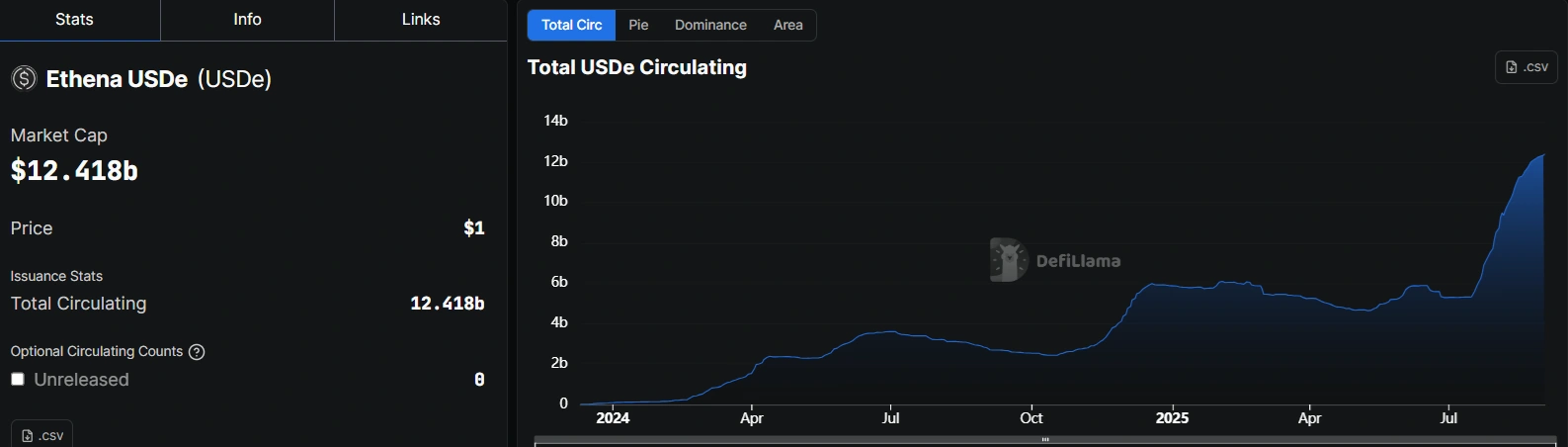This screenshot has width=1568, height=447.
Task: Click the Oct label on the chart axis
Action: pyautogui.click(x=1031, y=418)
